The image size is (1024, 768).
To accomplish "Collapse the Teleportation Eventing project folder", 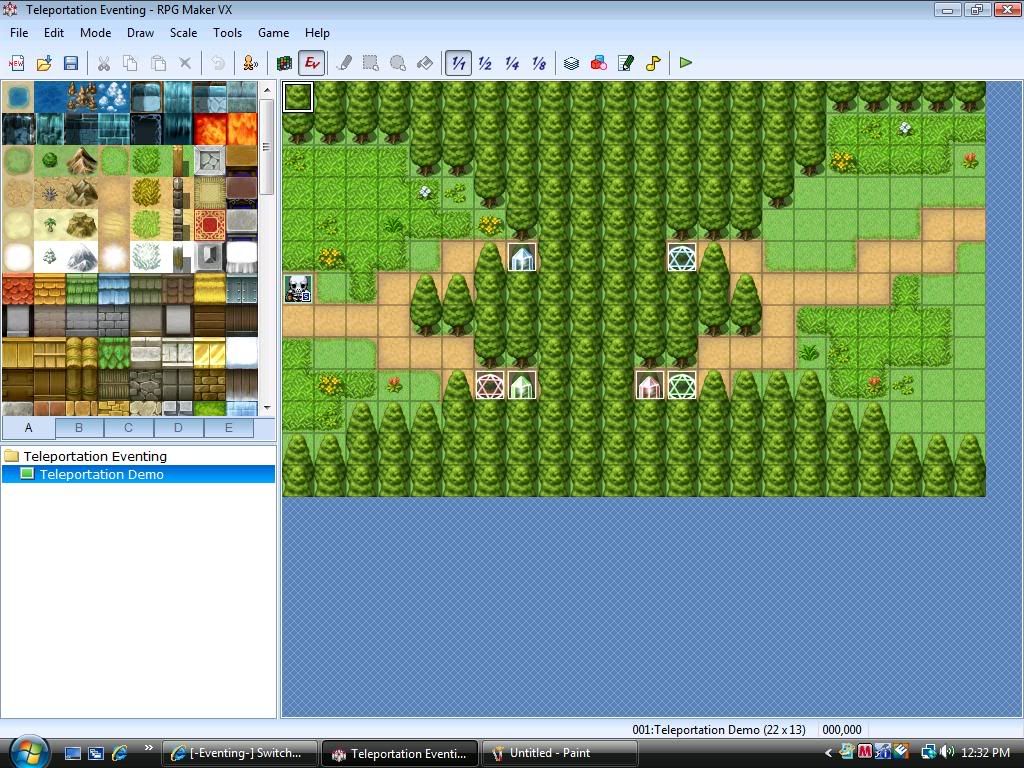I will [12, 456].
